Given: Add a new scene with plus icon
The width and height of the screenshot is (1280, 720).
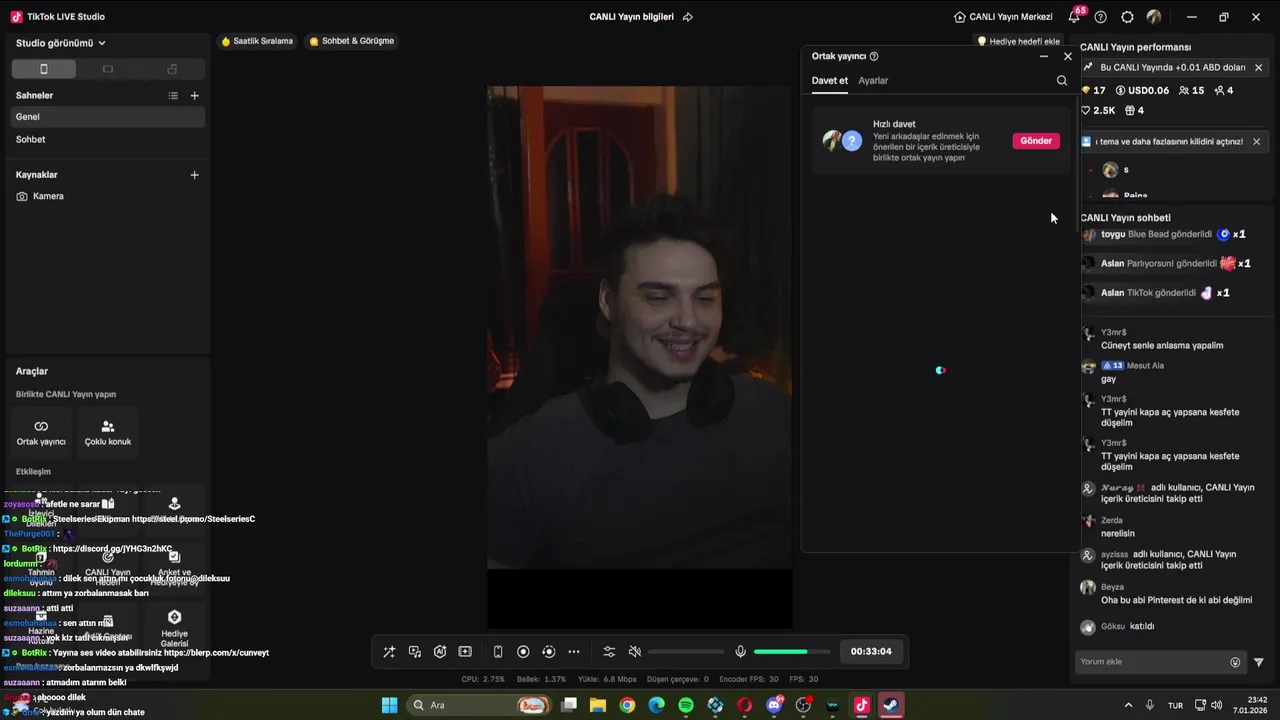Looking at the screenshot, I should (x=195, y=96).
